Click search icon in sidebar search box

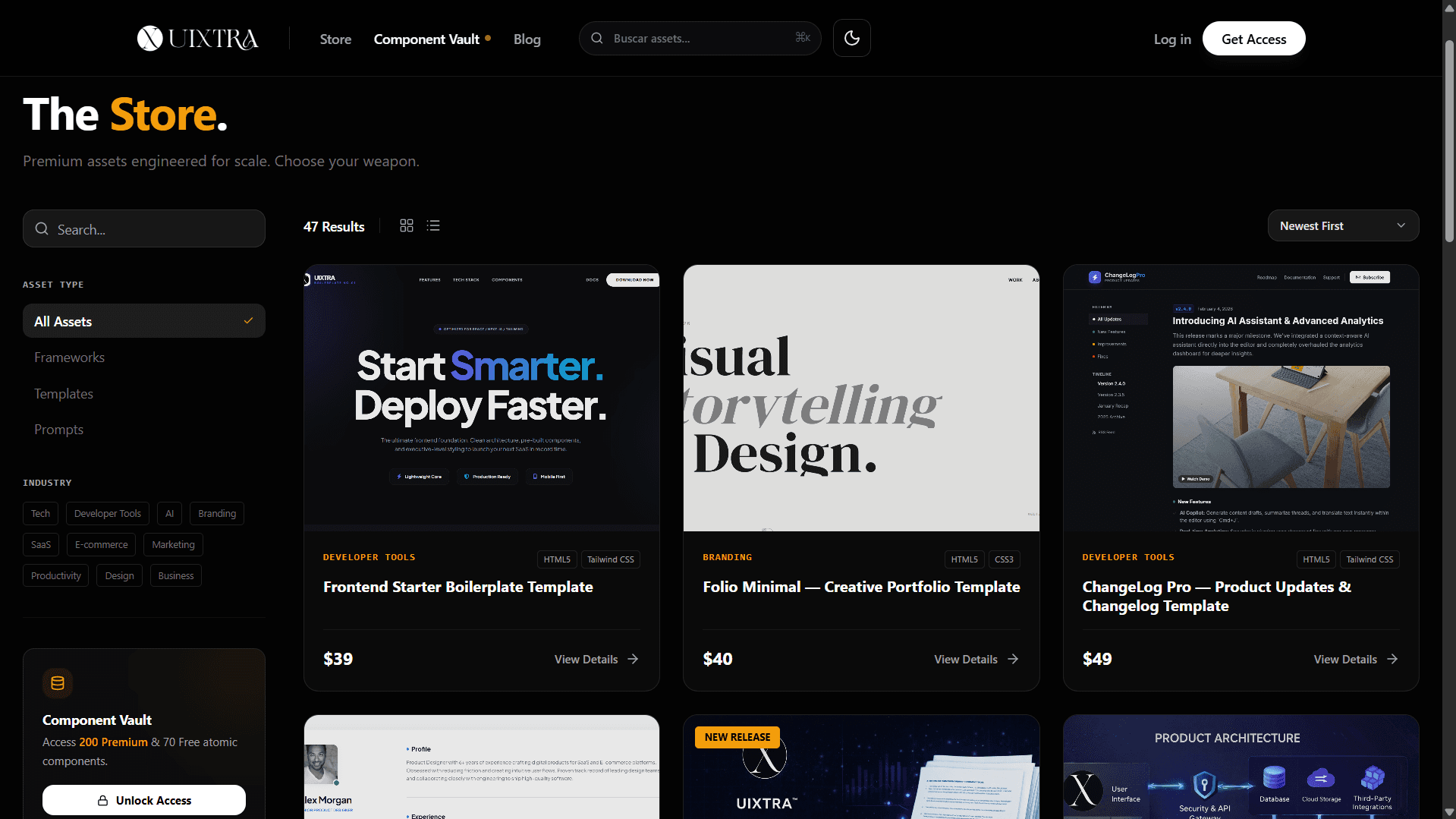[x=42, y=229]
